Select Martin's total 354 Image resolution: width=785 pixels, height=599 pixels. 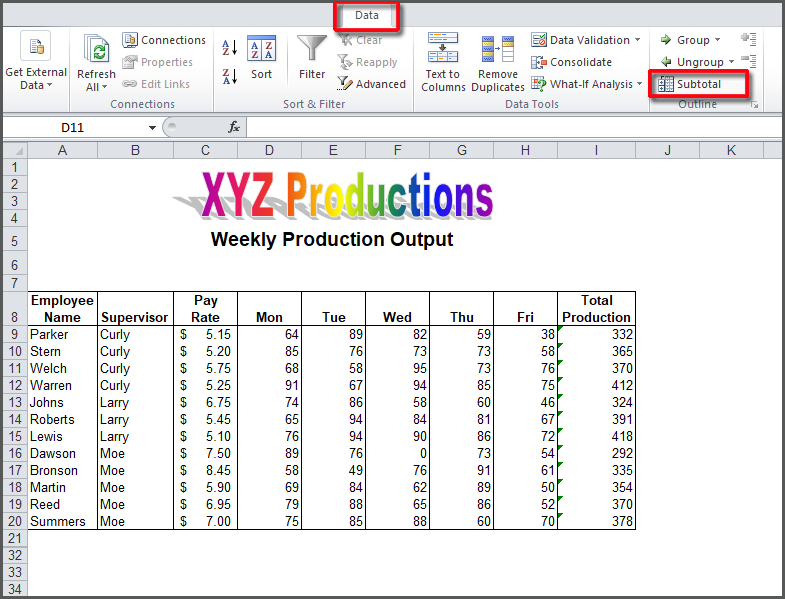coord(596,488)
